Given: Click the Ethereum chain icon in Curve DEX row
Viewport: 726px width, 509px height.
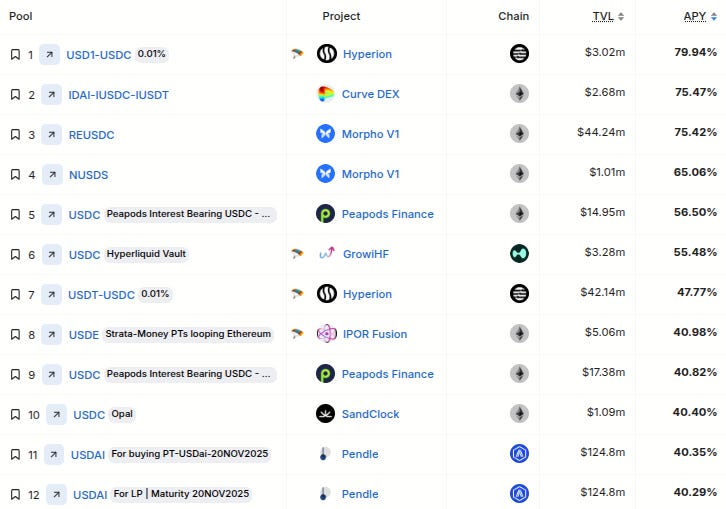Looking at the screenshot, I should pyautogui.click(x=519, y=94).
